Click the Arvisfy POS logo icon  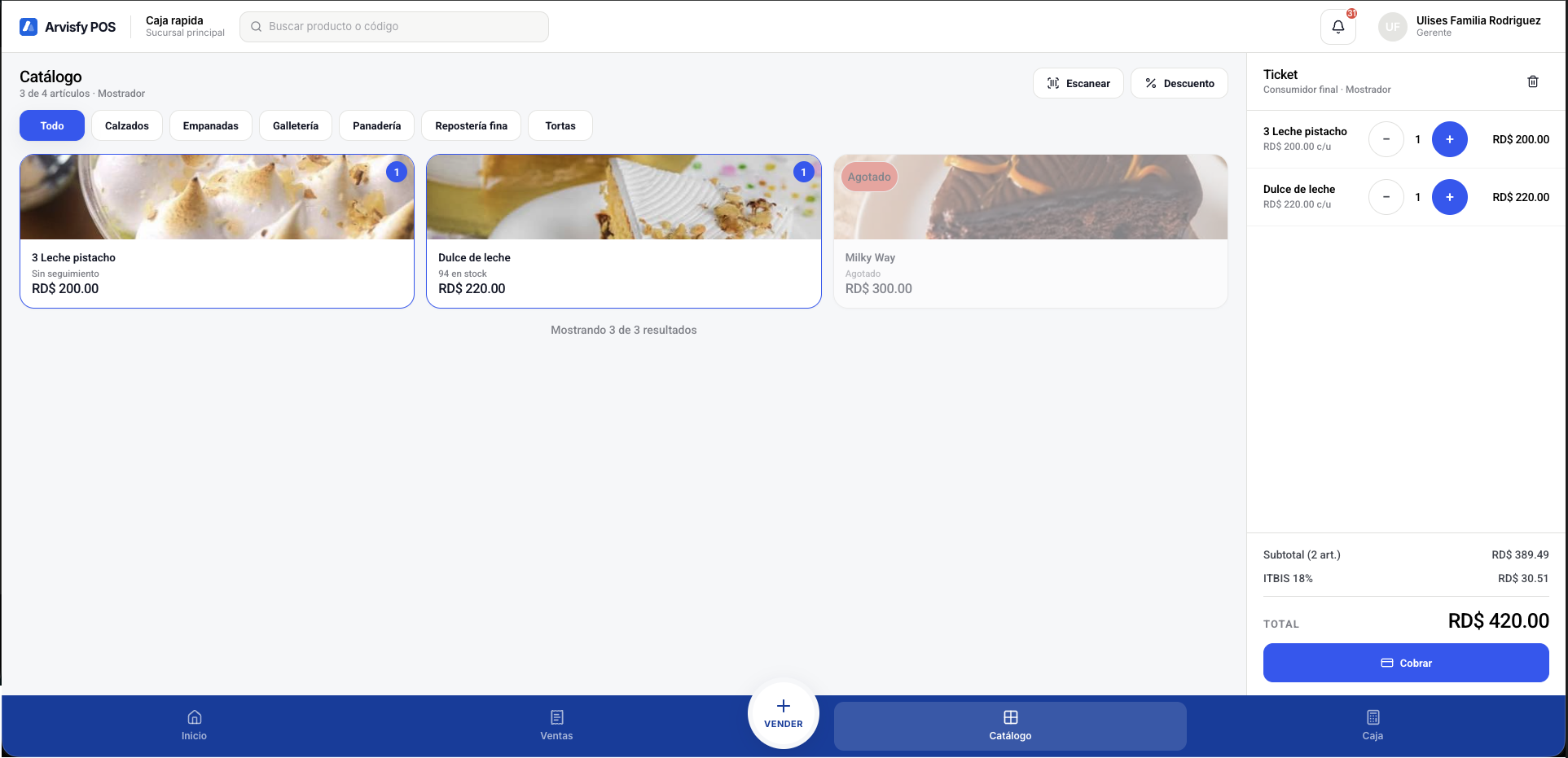pyautogui.click(x=29, y=27)
